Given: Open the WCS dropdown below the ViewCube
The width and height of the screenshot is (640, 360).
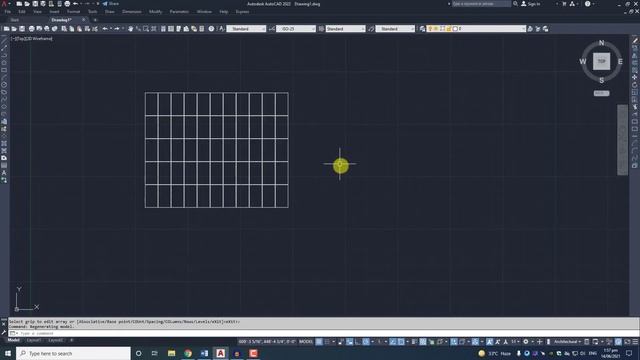Looking at the screenshot, I should (601, 93).
